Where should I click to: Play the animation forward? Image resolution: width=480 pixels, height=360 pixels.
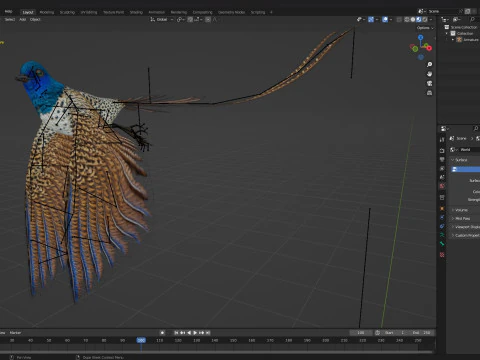[x=195, y=333]
